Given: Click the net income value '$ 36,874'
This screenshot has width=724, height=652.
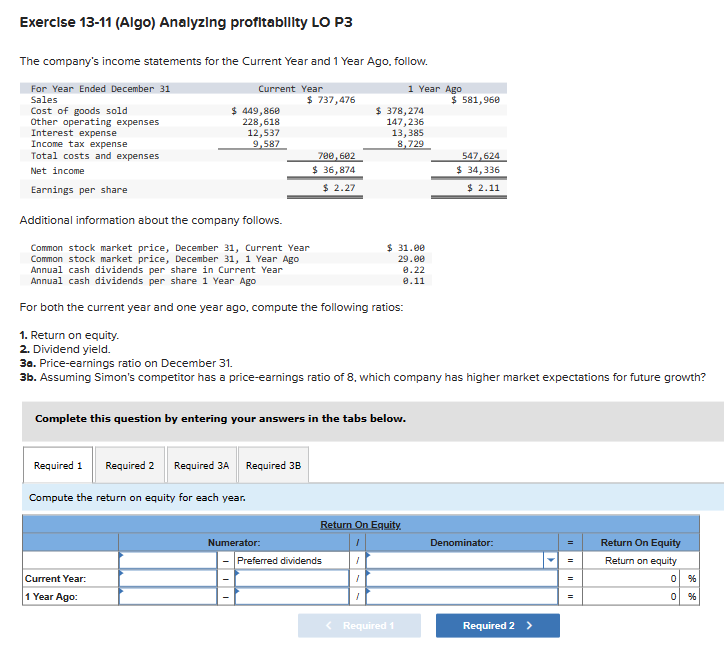Looking at the screenshot, I should (334, 170).
